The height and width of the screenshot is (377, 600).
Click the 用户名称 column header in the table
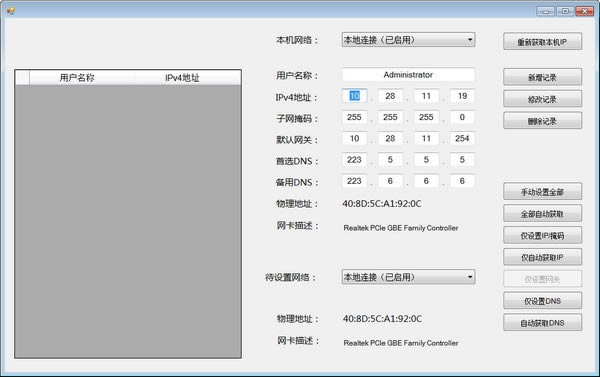(x=82, y=78)
